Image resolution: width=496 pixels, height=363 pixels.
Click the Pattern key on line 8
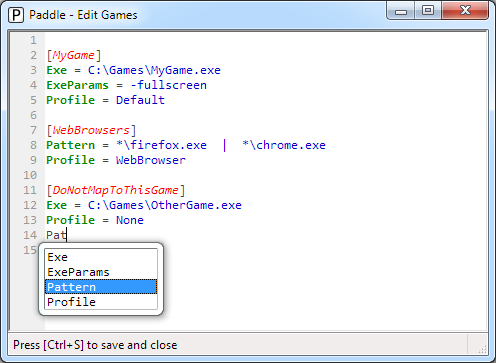(x=70, y=145)
